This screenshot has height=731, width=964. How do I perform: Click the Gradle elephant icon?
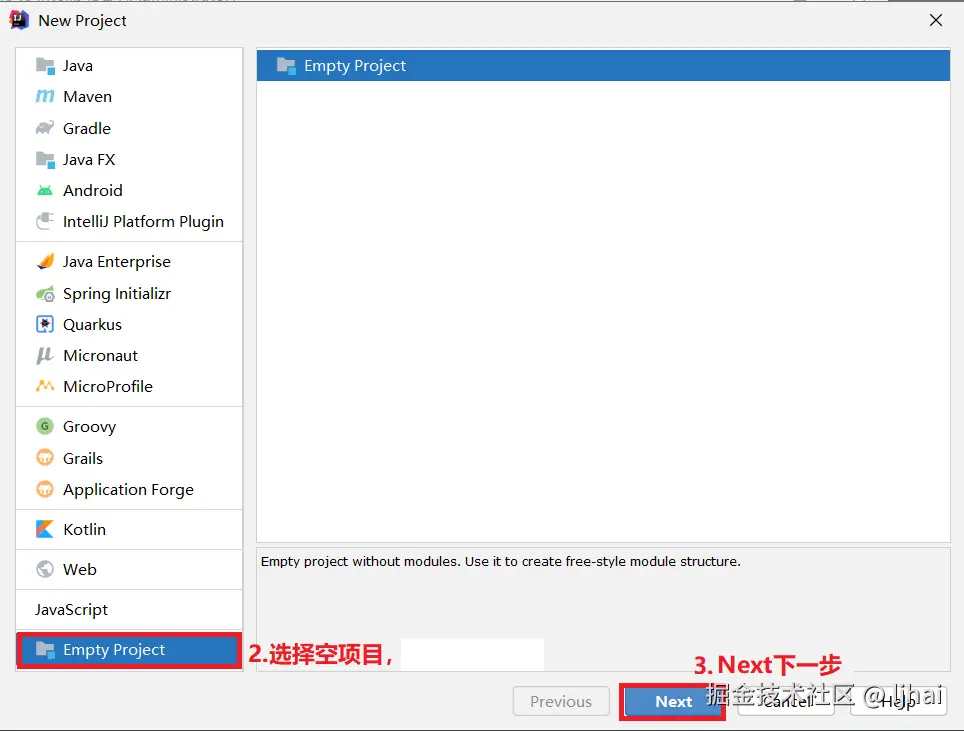point(45,128)
